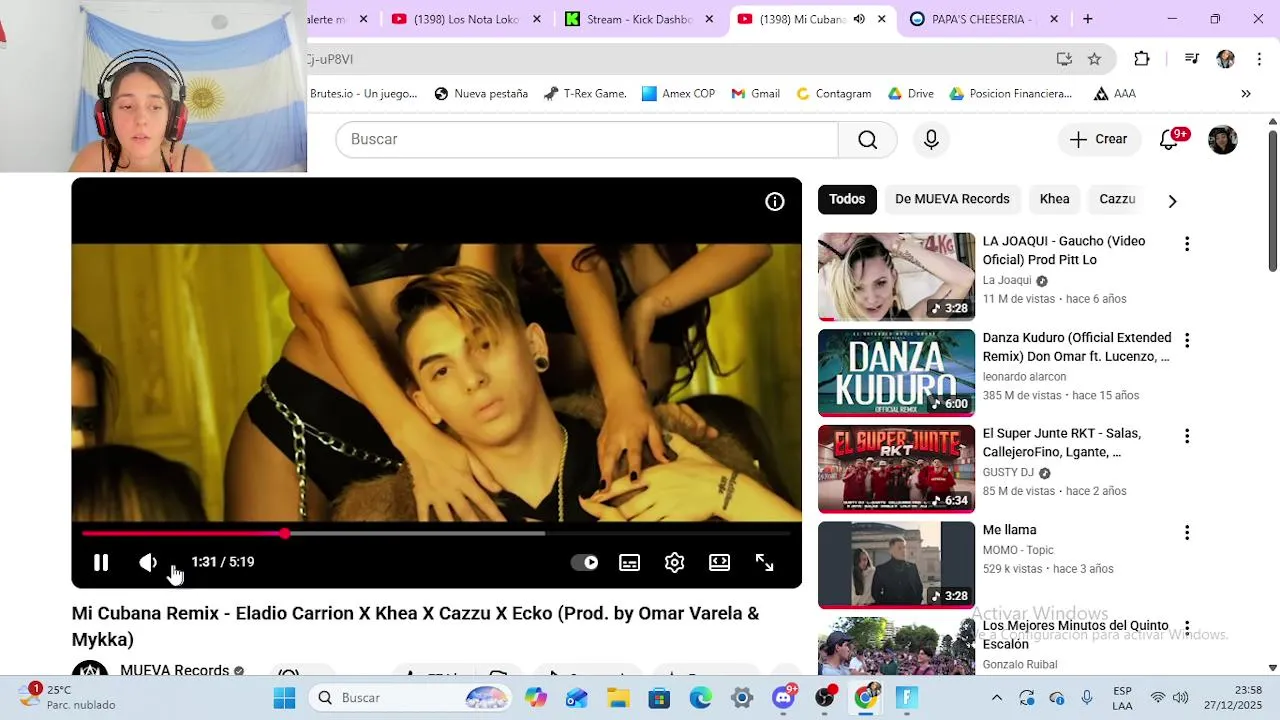Screen dimensions: 1280x720
Task: Open Microsoft Edge from taskbar
Action: point(700,697)
